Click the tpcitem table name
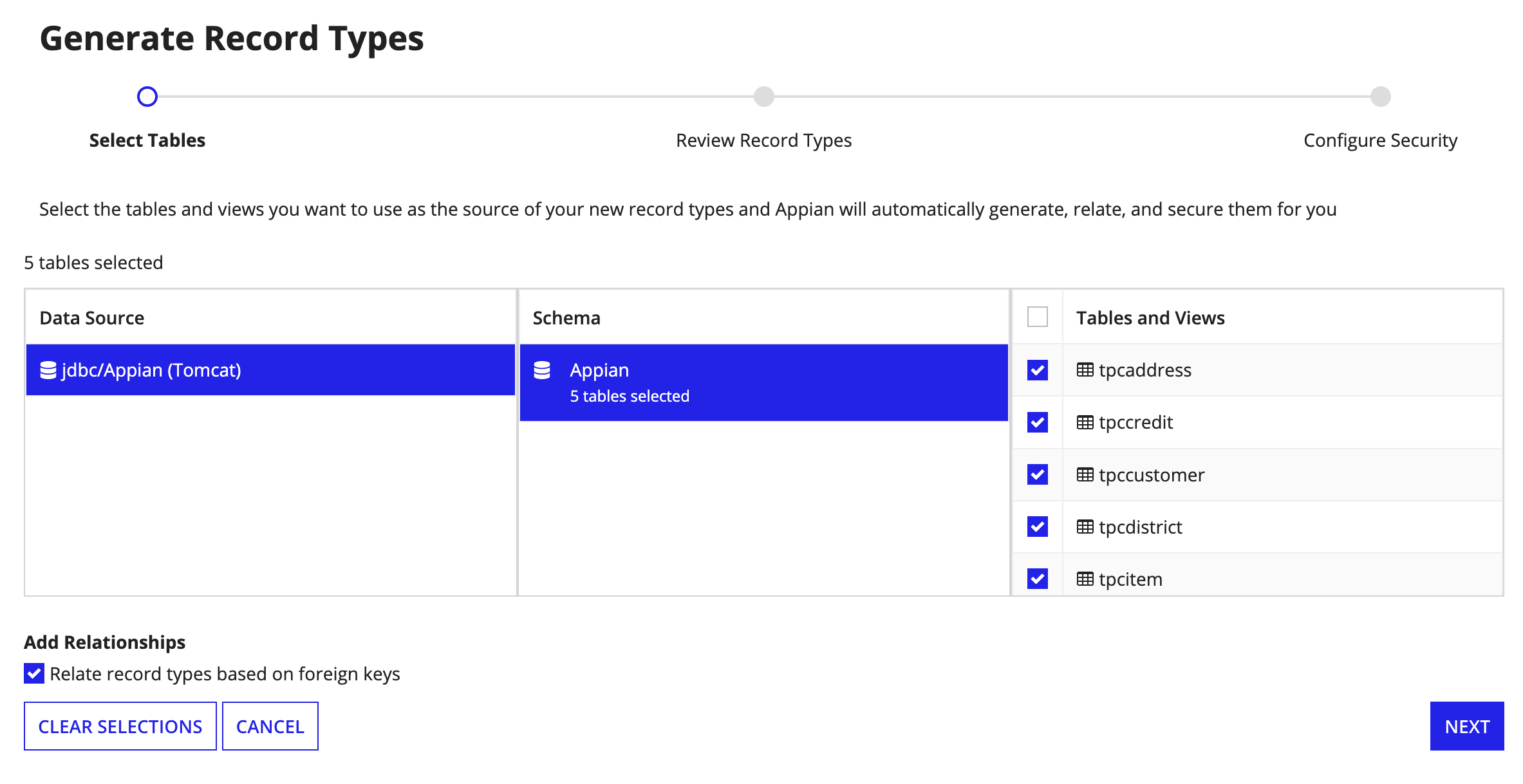 (x=1131, y=579)
